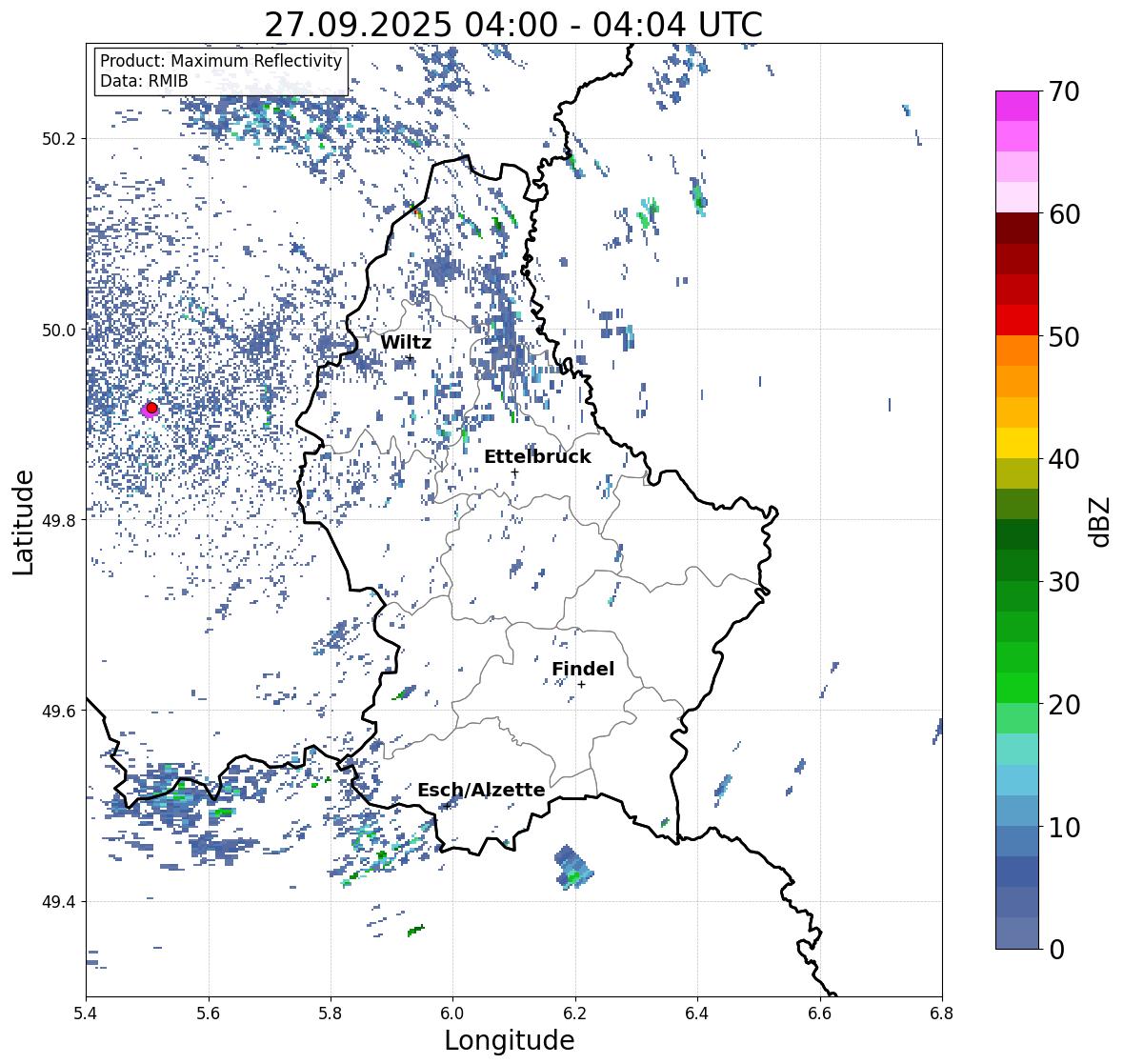The height and width of the screenshot is (1064, 1123).
Task: Click latitude tick label 49.8
Action: coord(59,520)
